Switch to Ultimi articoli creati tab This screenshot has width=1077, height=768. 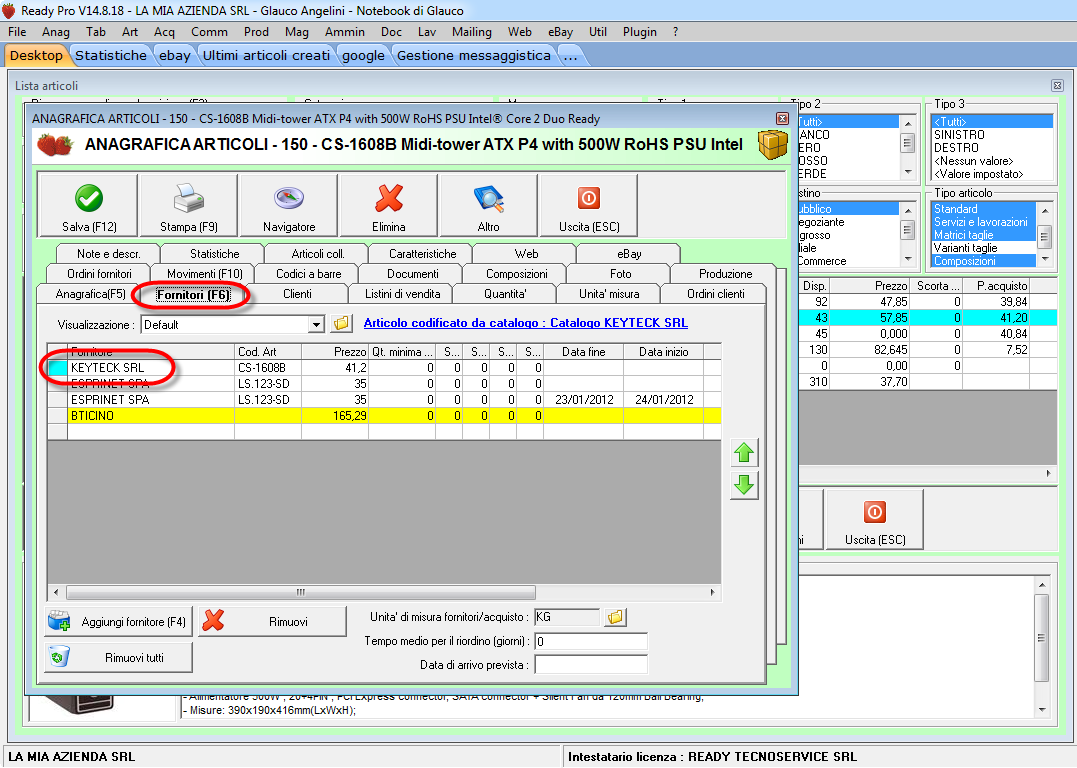[x=267, y=56]
